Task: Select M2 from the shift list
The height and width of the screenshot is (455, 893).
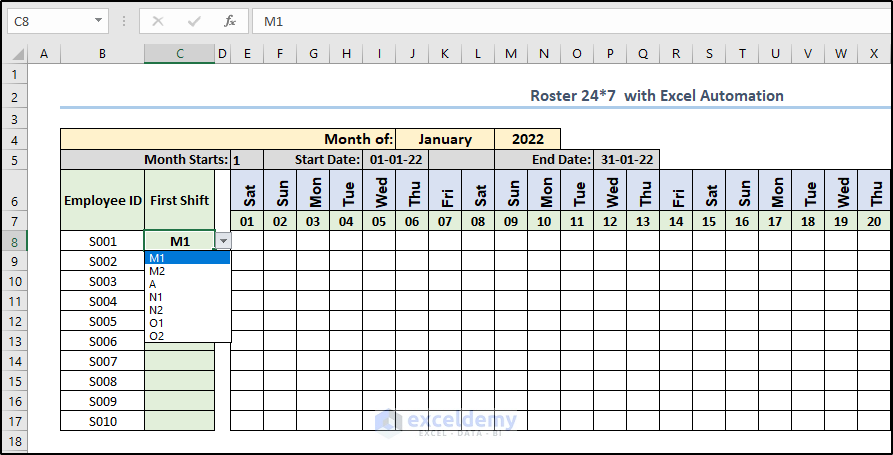Action: (158, 271)
